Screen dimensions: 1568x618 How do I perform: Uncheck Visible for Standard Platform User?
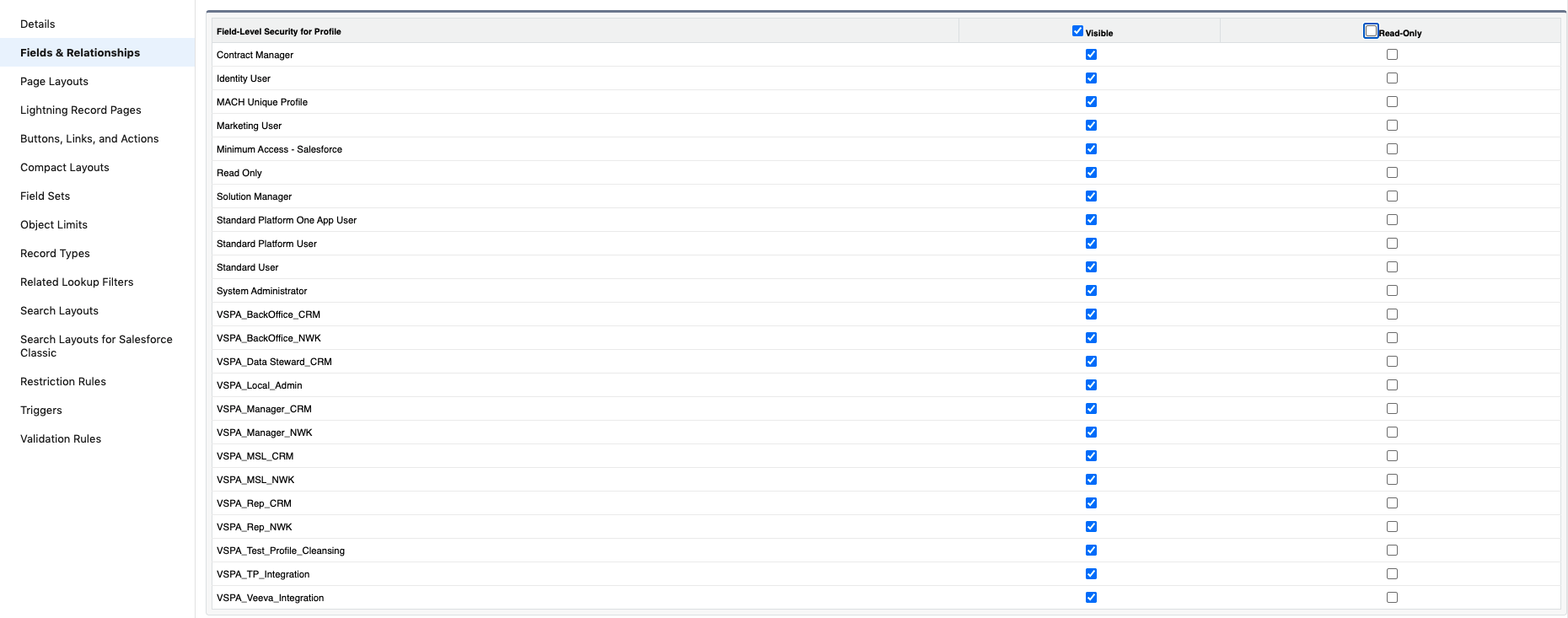click(x=1091, y=243)
